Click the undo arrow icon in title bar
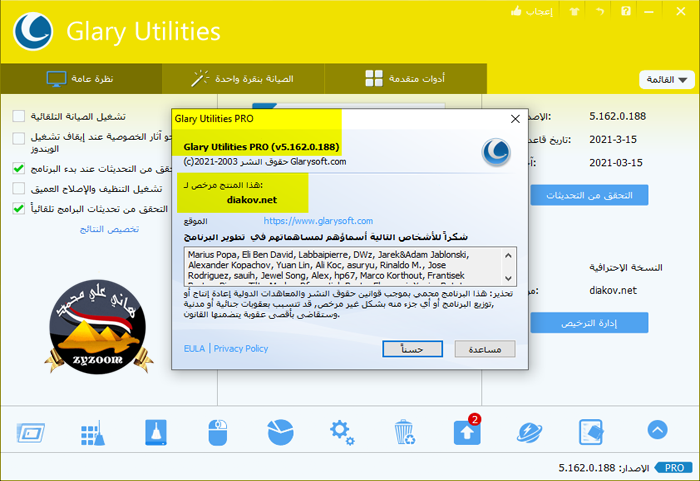 click(x=600, y=11)
